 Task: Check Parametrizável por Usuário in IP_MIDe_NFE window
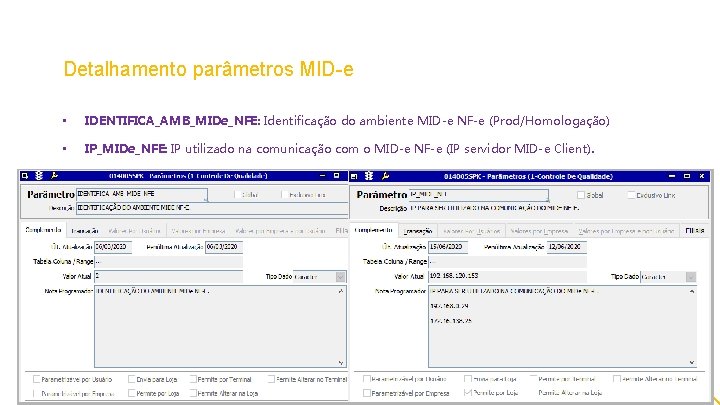(x=366, y=379)
